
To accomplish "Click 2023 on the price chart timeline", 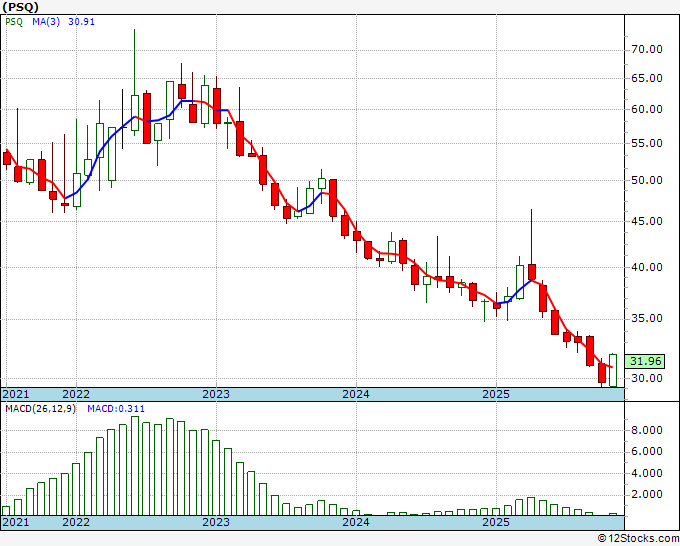I will pyautogui.click(x=215, y=394).
